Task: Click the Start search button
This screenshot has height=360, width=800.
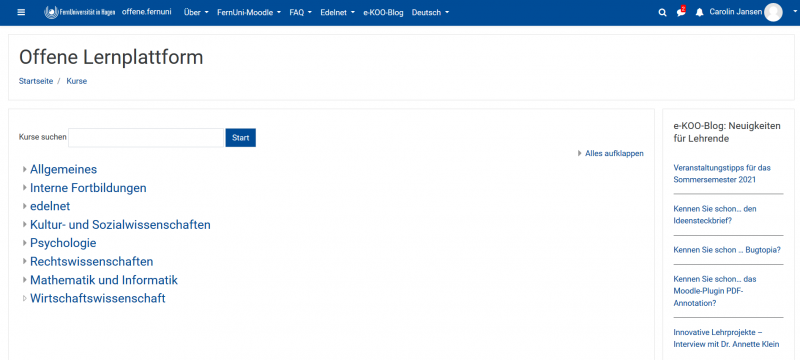Action: tap(240, 138)
